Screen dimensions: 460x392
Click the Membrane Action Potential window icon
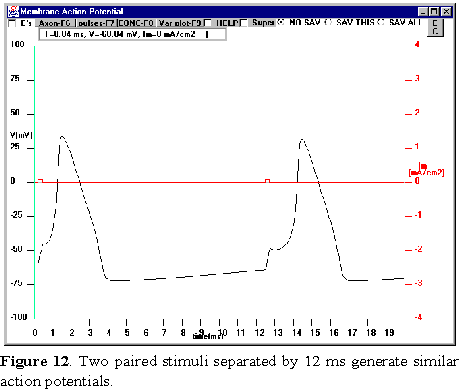(x=13, y=12)
